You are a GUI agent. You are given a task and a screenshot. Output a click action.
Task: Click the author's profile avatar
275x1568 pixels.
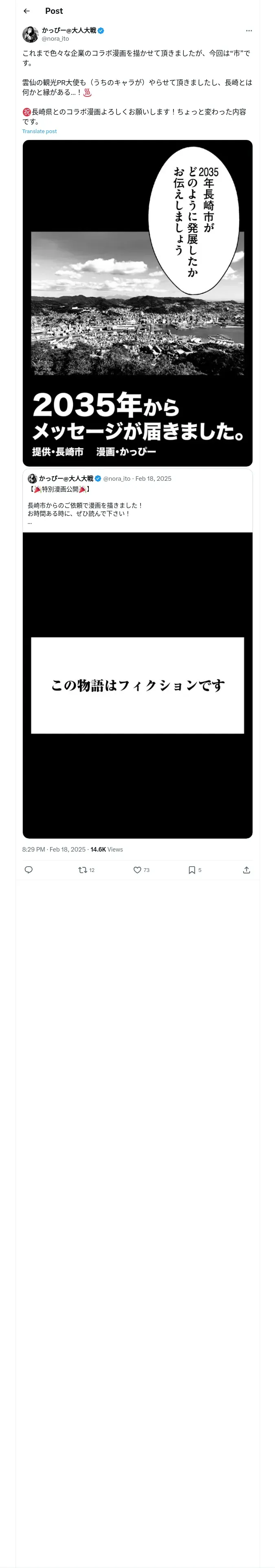pos(31,34)
